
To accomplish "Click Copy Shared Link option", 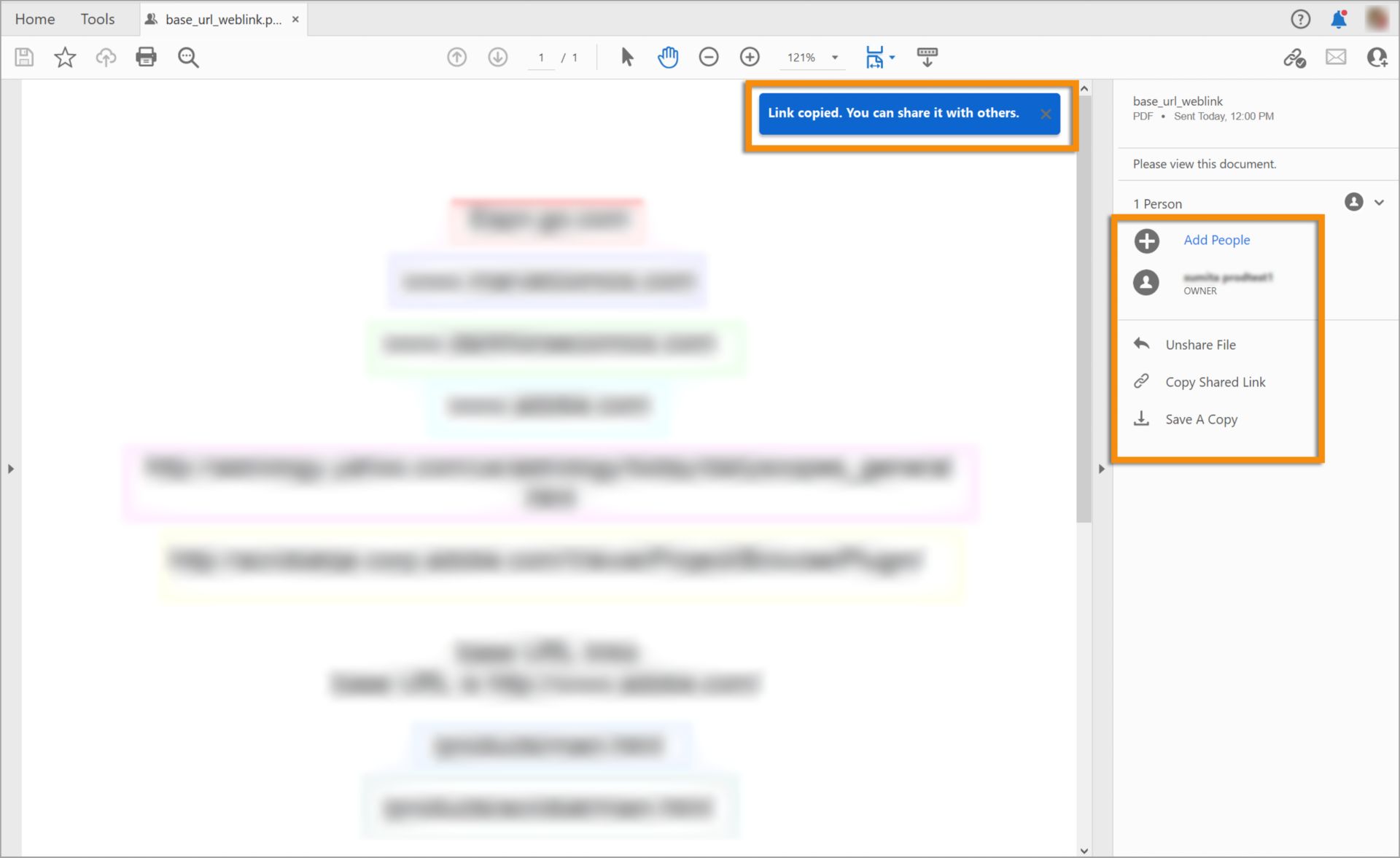I will [x=1215, y=382].
